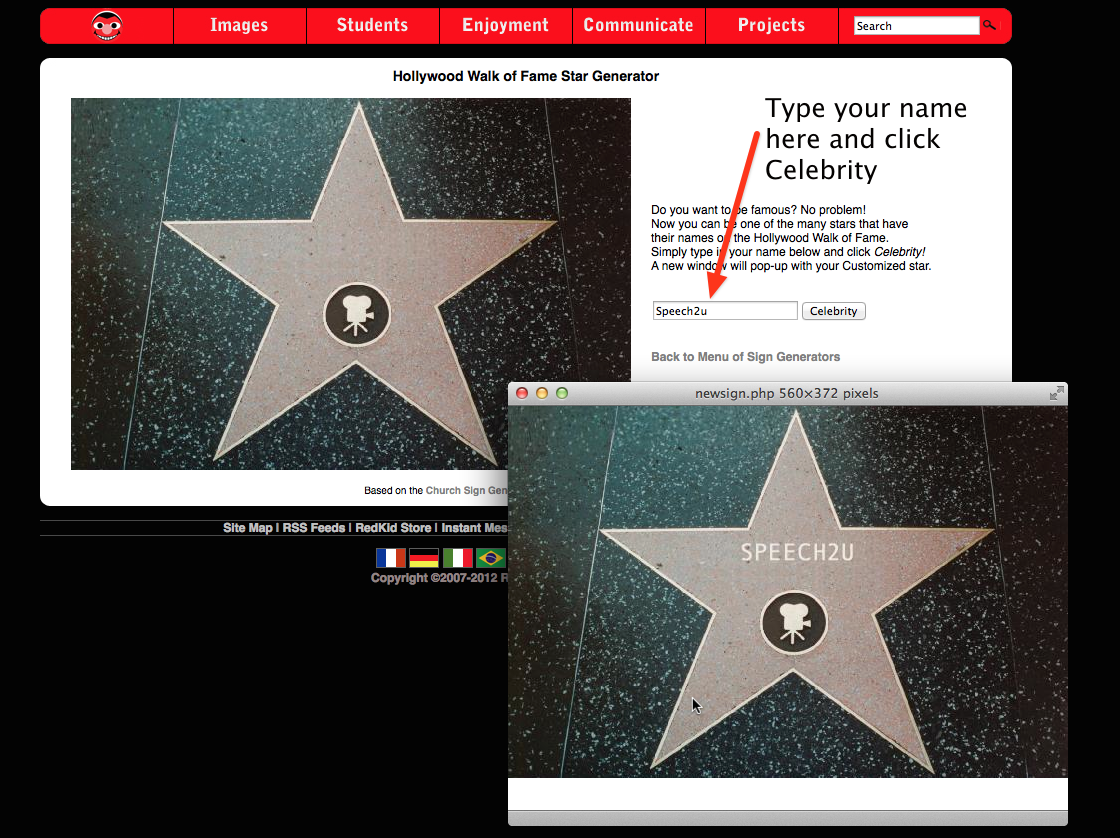Click the SPEECH2U star image in the popup

pos(788,592)
